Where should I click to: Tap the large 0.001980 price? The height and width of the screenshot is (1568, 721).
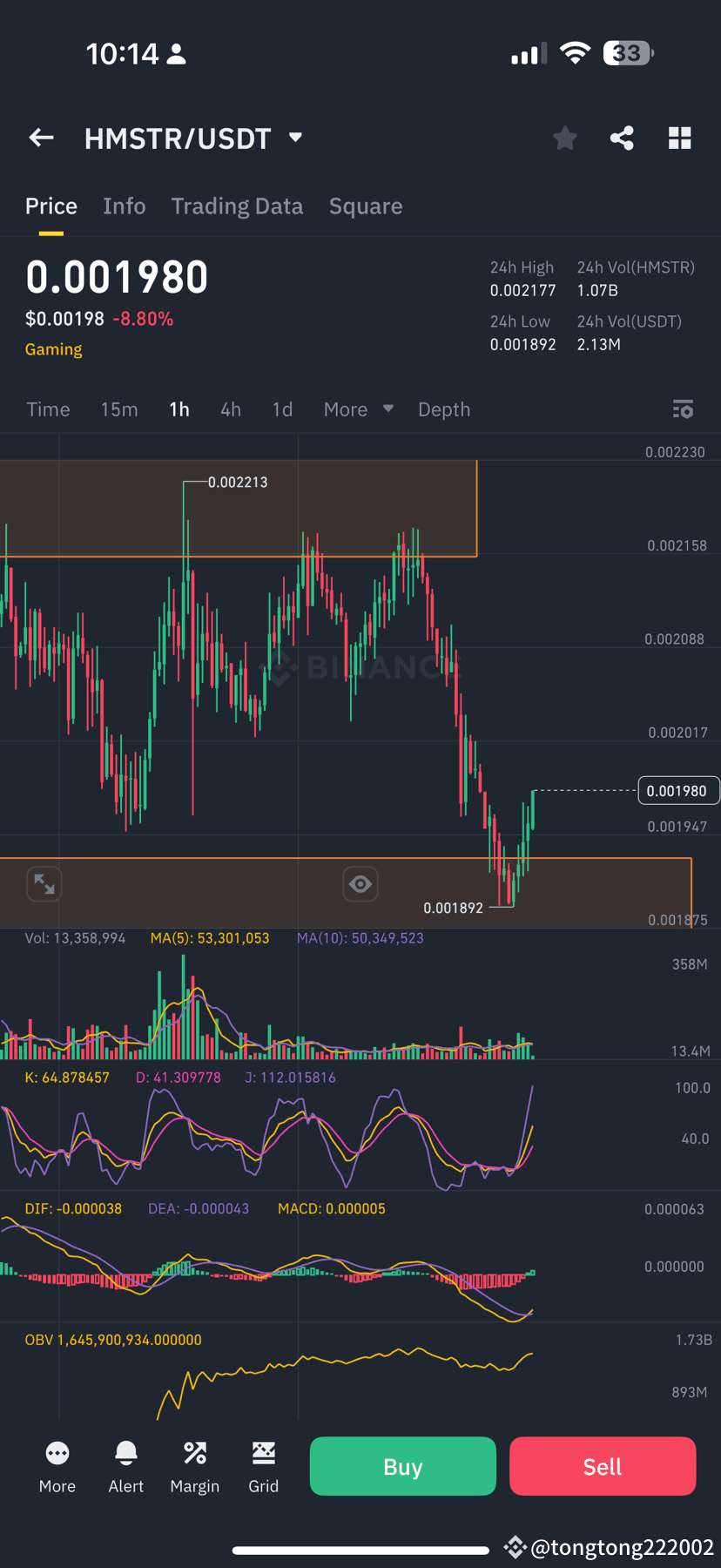[x=117, y=278]
